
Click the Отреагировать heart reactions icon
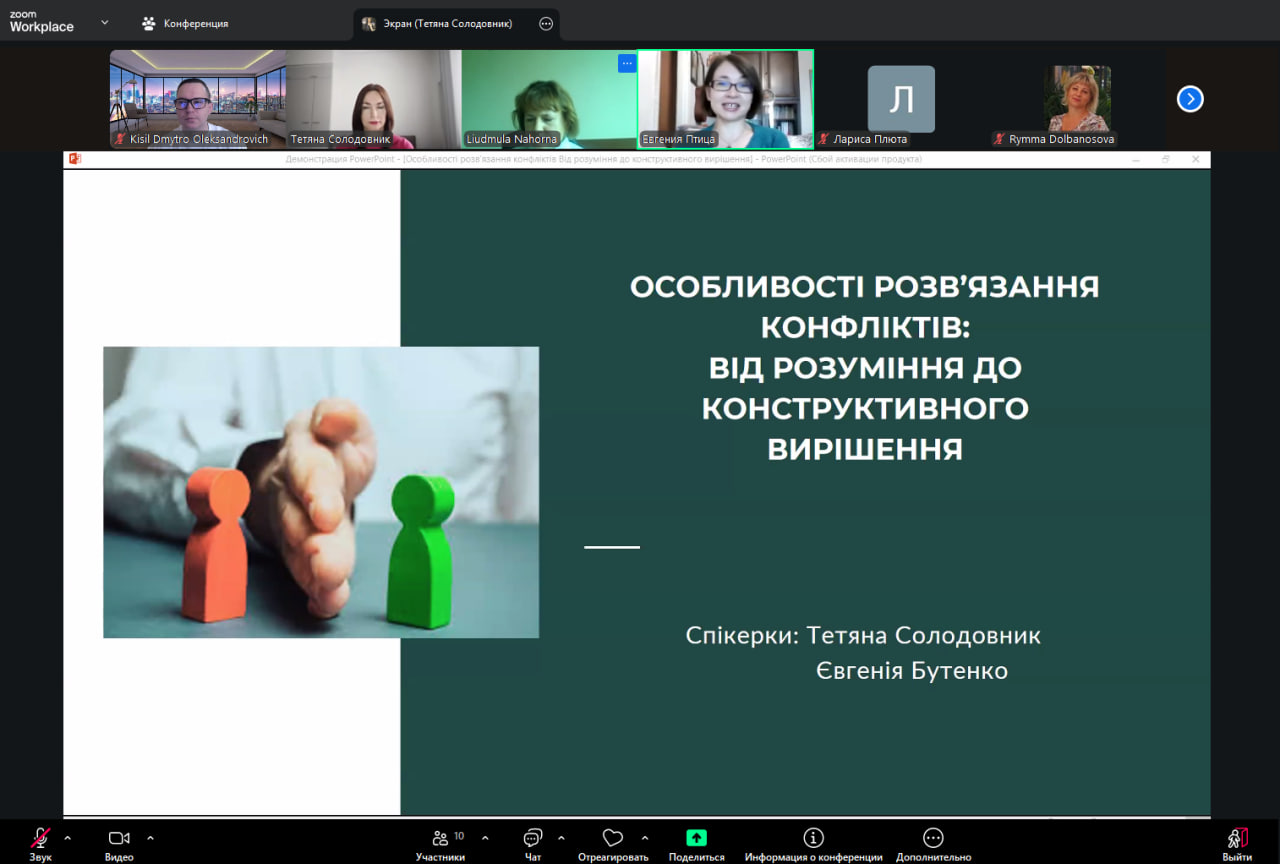[x=613, y=838]
